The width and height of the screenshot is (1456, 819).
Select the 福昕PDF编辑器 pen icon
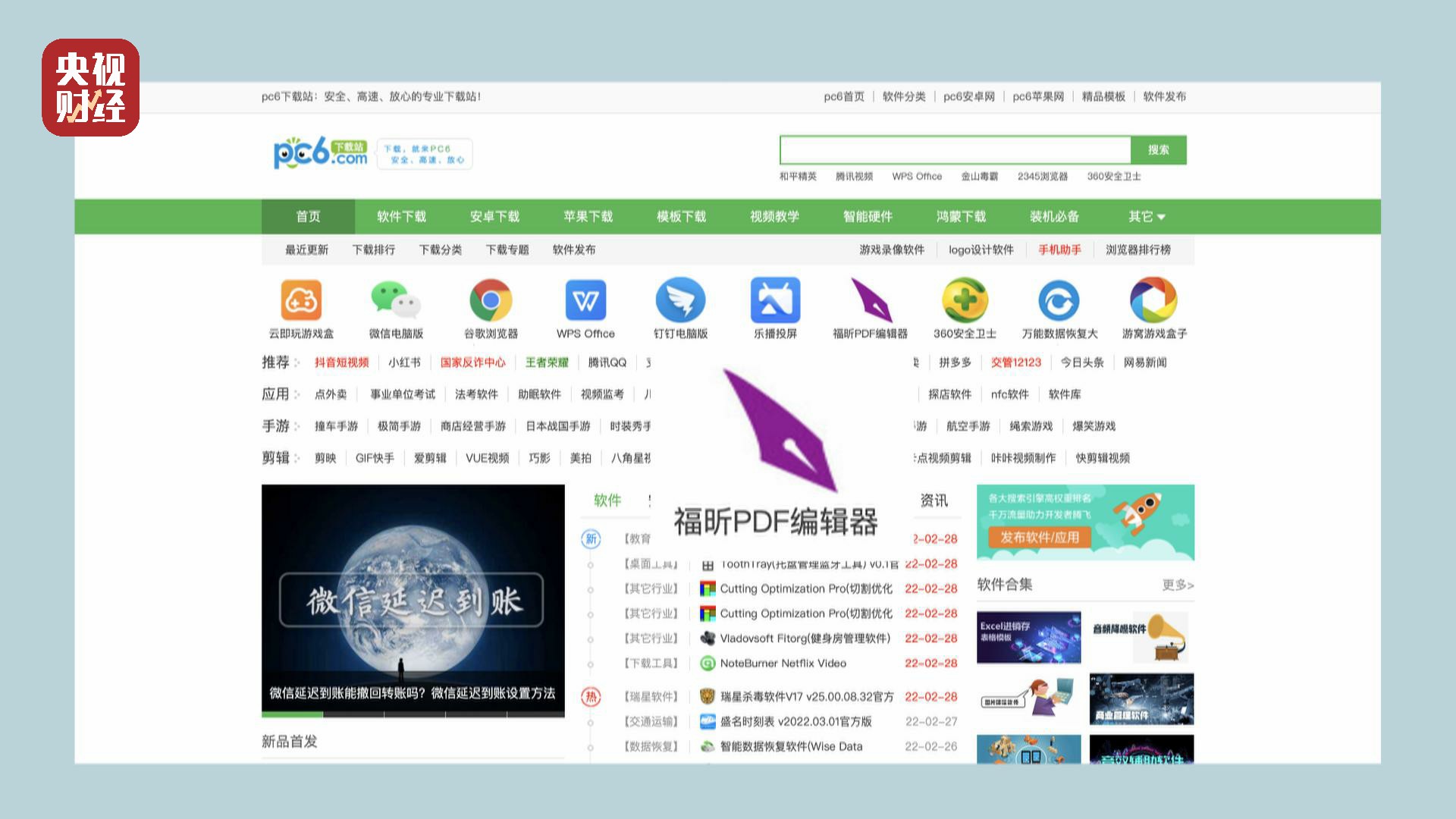871,300
